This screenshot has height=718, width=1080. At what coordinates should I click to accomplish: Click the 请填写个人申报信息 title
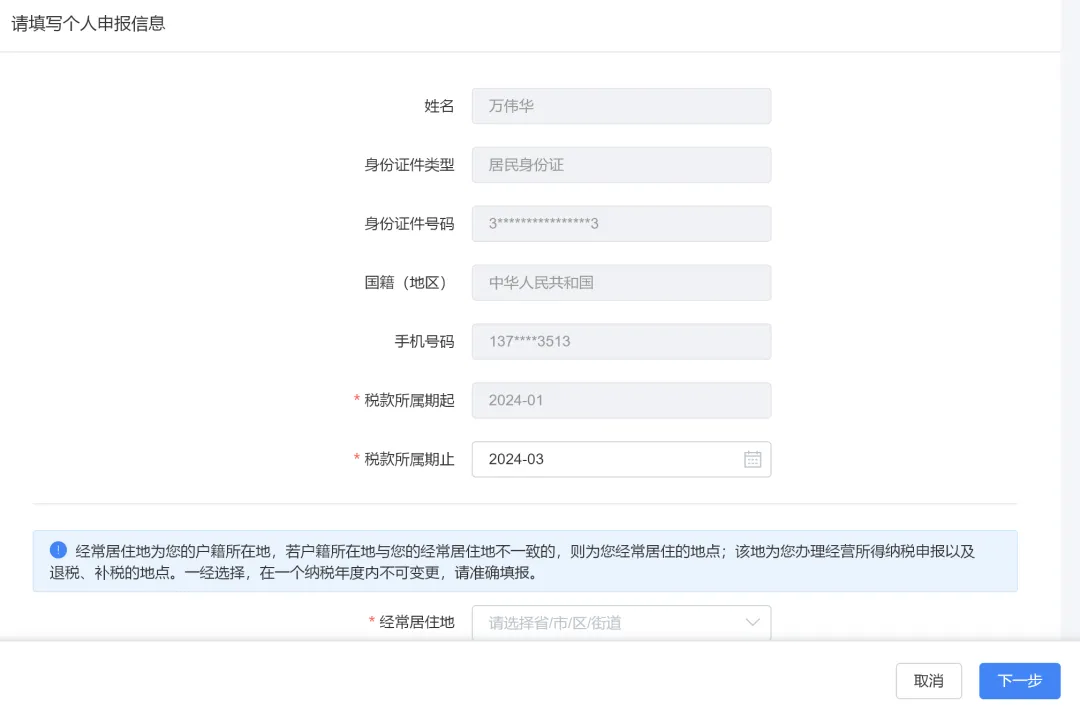[88, 23]
